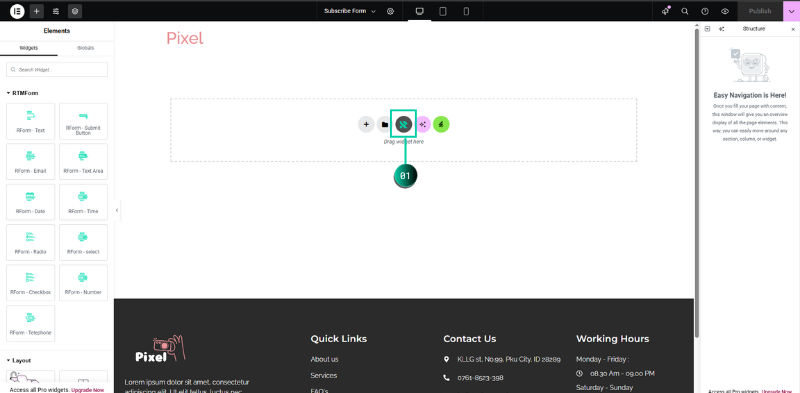Select the RForm - Date widget
Image resolution: width=800 pixels, height=393 pixels.
pyautogui.click(x=31, y=202)
